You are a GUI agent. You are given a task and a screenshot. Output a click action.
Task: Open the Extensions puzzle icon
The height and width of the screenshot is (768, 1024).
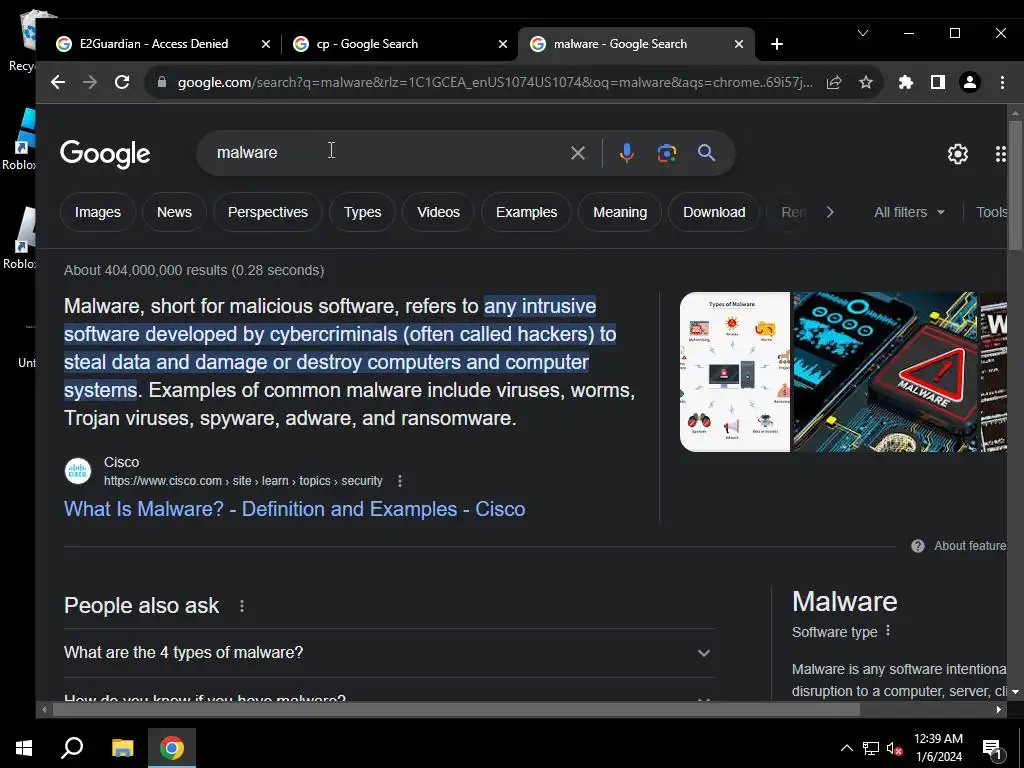click(x=906, y=82)
